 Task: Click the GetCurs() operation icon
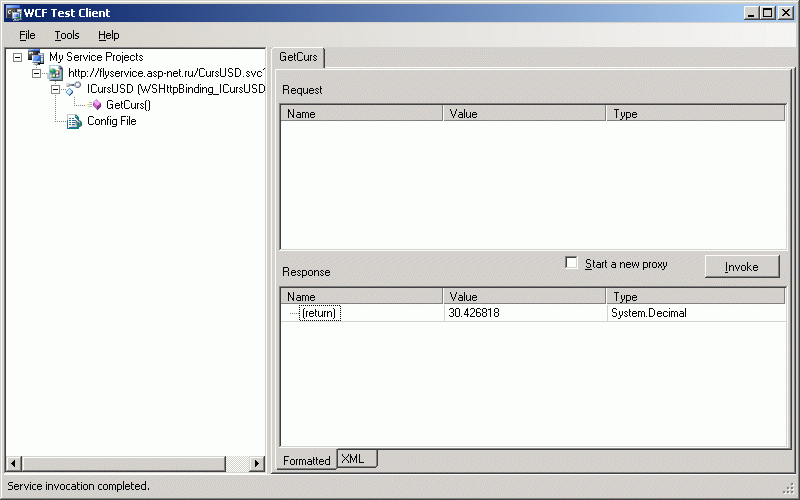coord(94,105)
